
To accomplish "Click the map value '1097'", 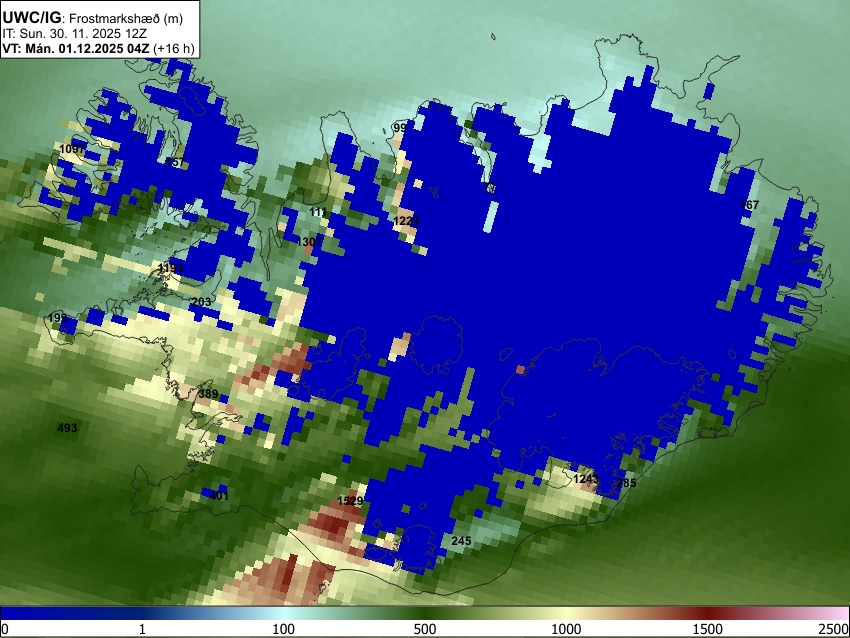I will (x=72, y=149).
